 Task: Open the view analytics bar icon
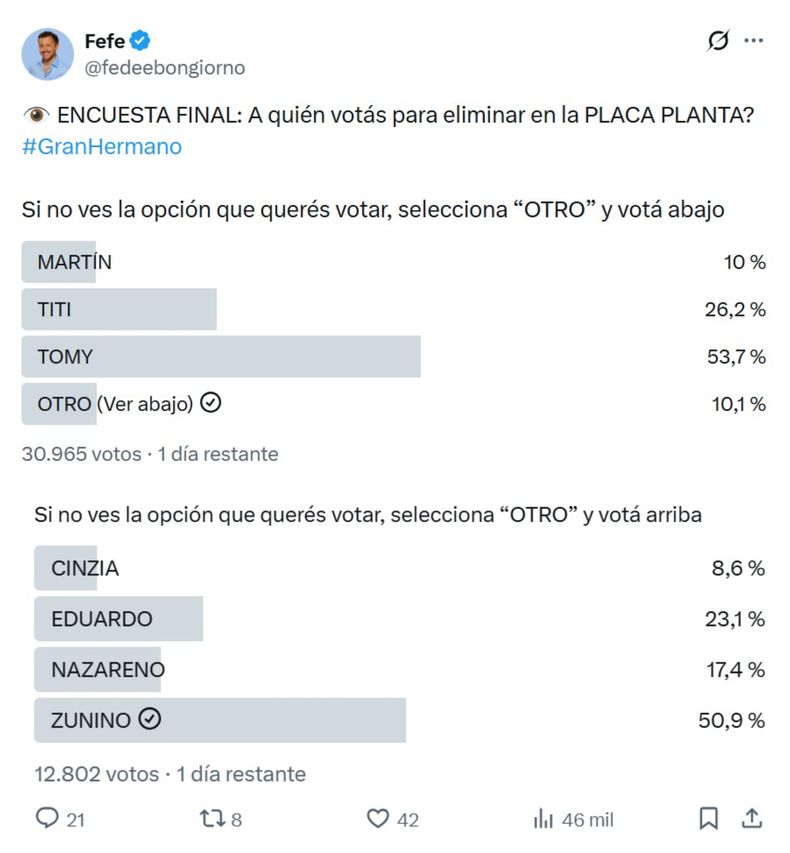tap(543, 819)
